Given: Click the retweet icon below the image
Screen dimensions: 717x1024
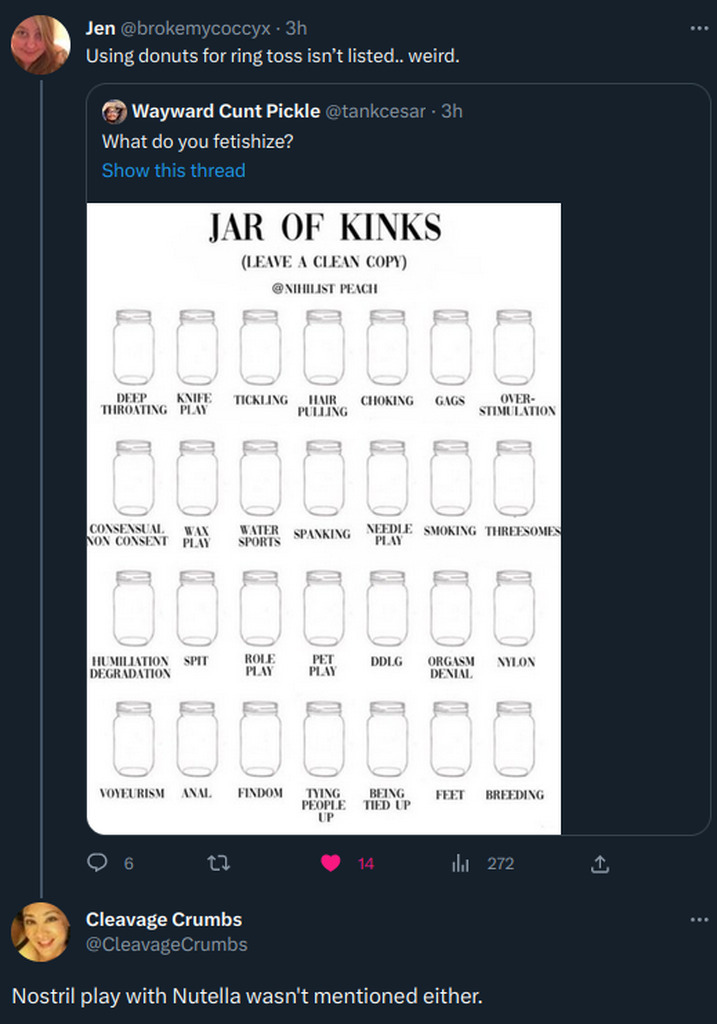Looking at the screenshot, I should 219,862.
